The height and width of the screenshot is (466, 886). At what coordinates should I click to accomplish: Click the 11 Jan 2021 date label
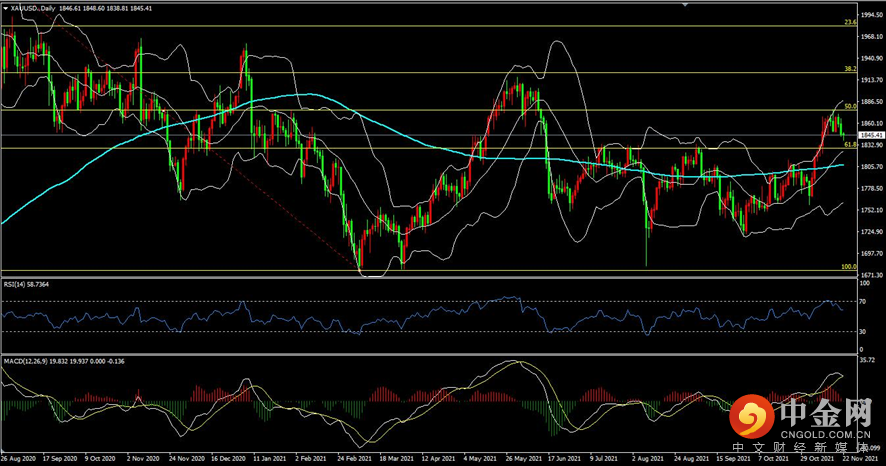click(270, 459)
